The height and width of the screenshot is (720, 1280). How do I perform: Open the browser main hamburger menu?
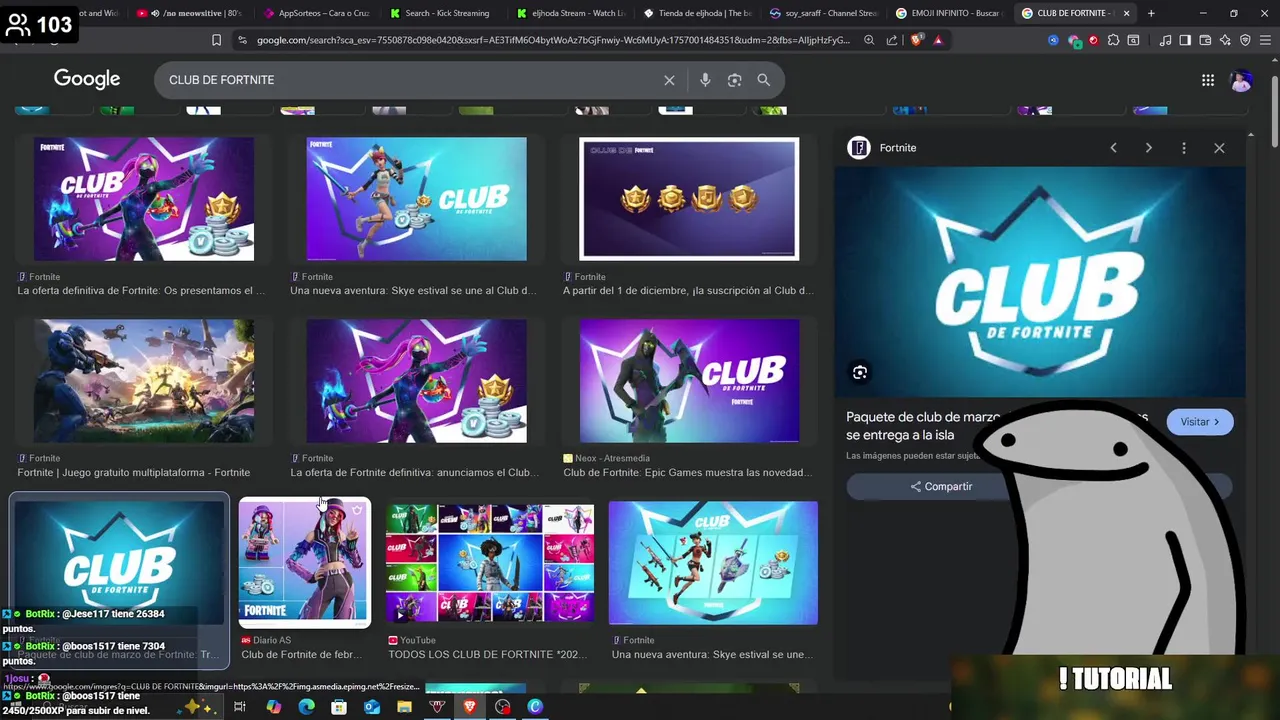coord(1265,40)
